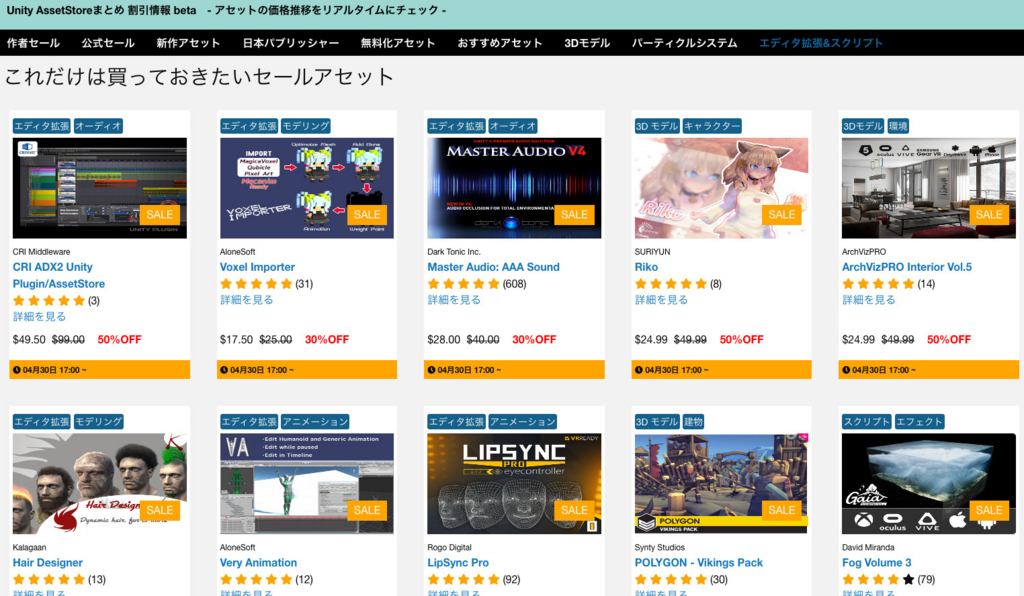
Task: Open POLYGON - Vikings Pack link
Action: [699, 563]
